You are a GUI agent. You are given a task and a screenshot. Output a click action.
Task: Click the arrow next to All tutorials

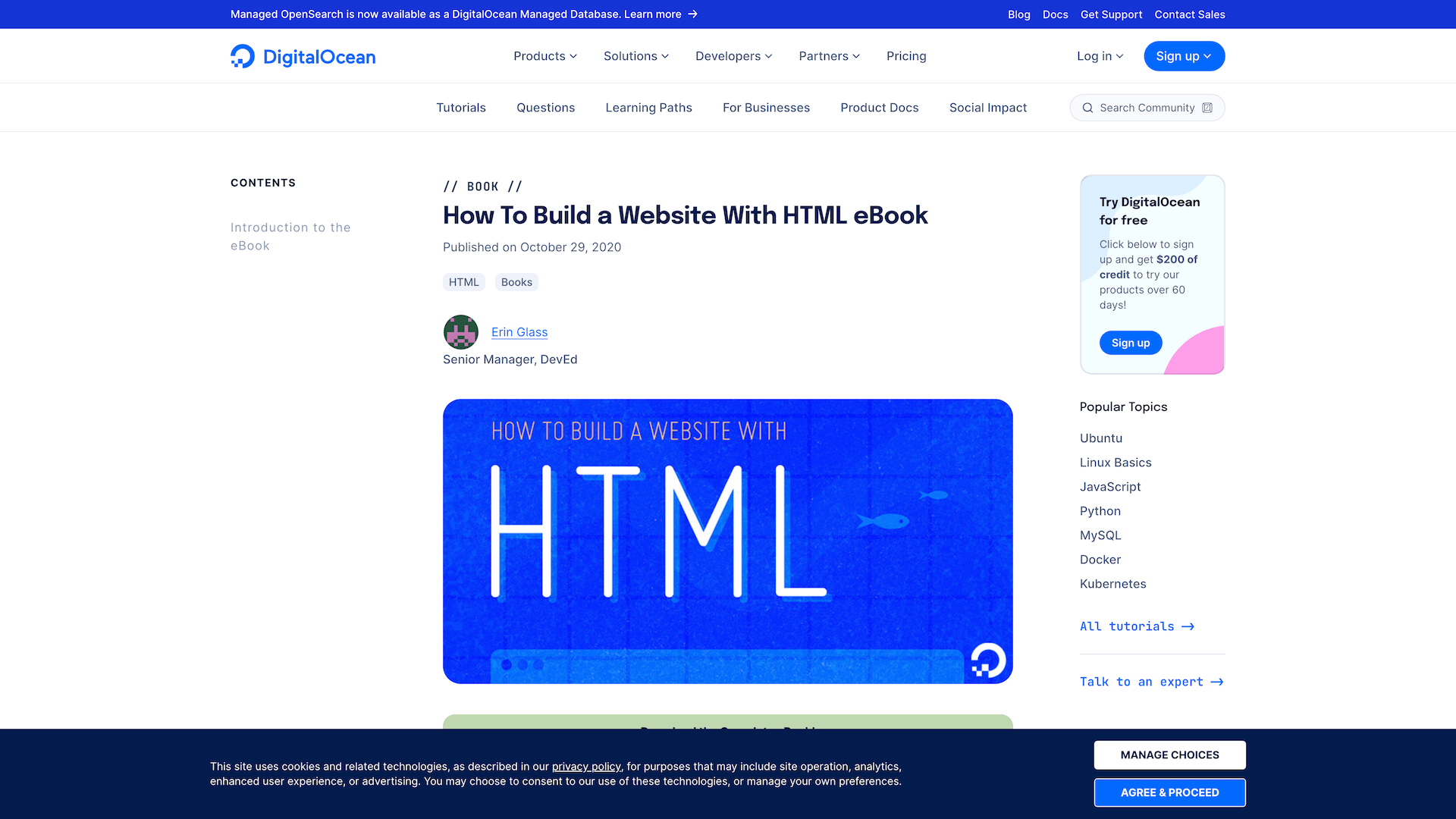pyautogui.click(x=1188, y=626)
